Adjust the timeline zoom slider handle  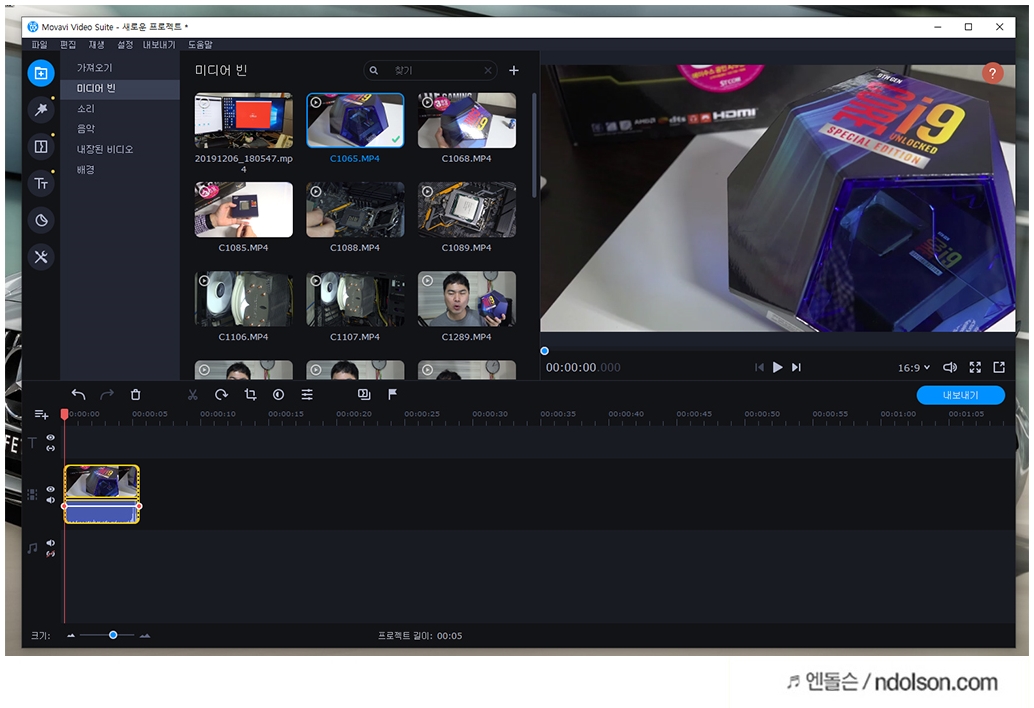[x=113, y=635]
